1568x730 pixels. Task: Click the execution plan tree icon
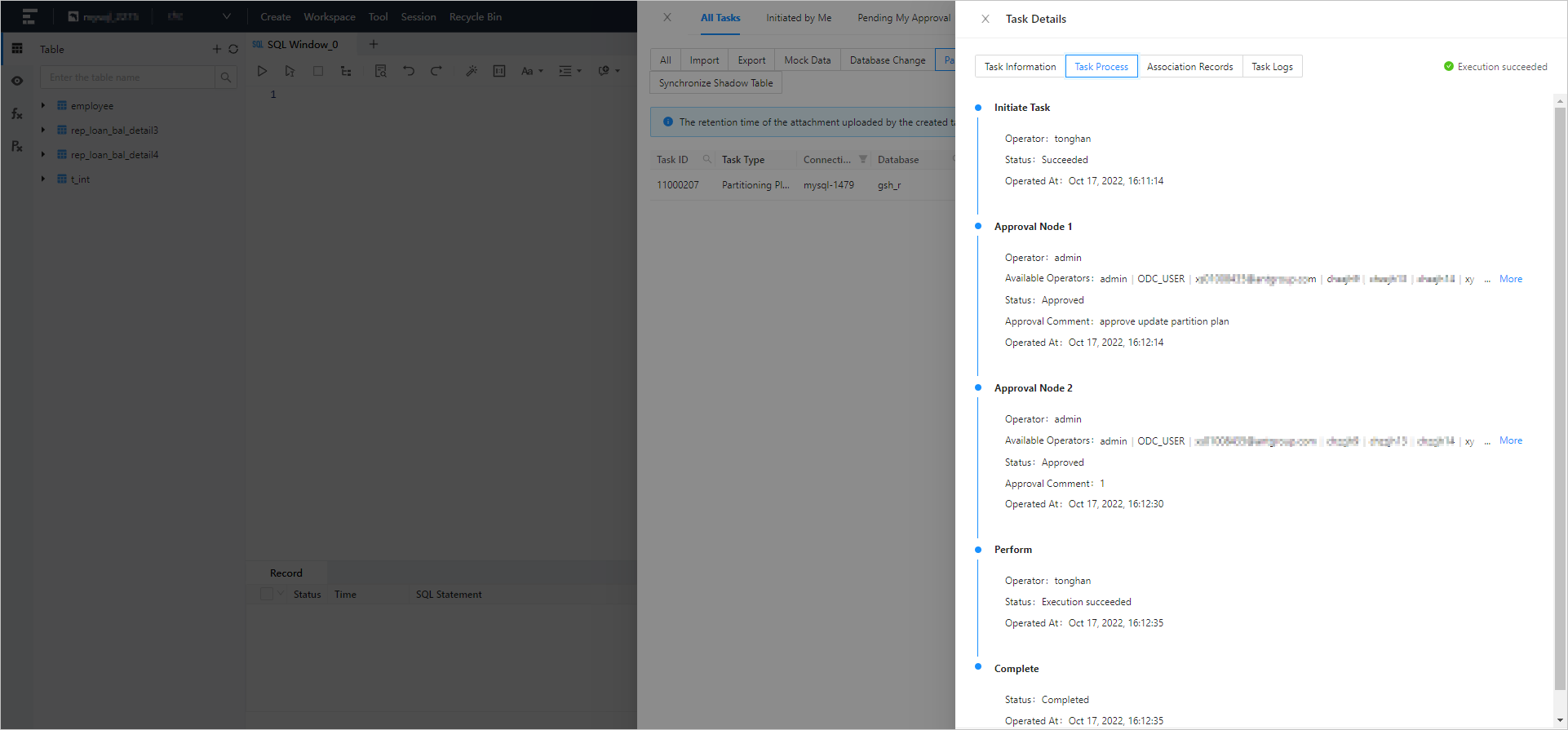[346, 71]
